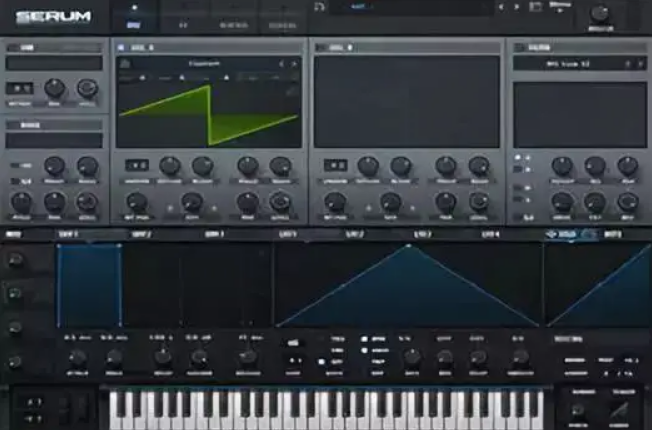Click the fourth macro knob
The width and height of the screenshot is (652, 430).
[15, 361]
